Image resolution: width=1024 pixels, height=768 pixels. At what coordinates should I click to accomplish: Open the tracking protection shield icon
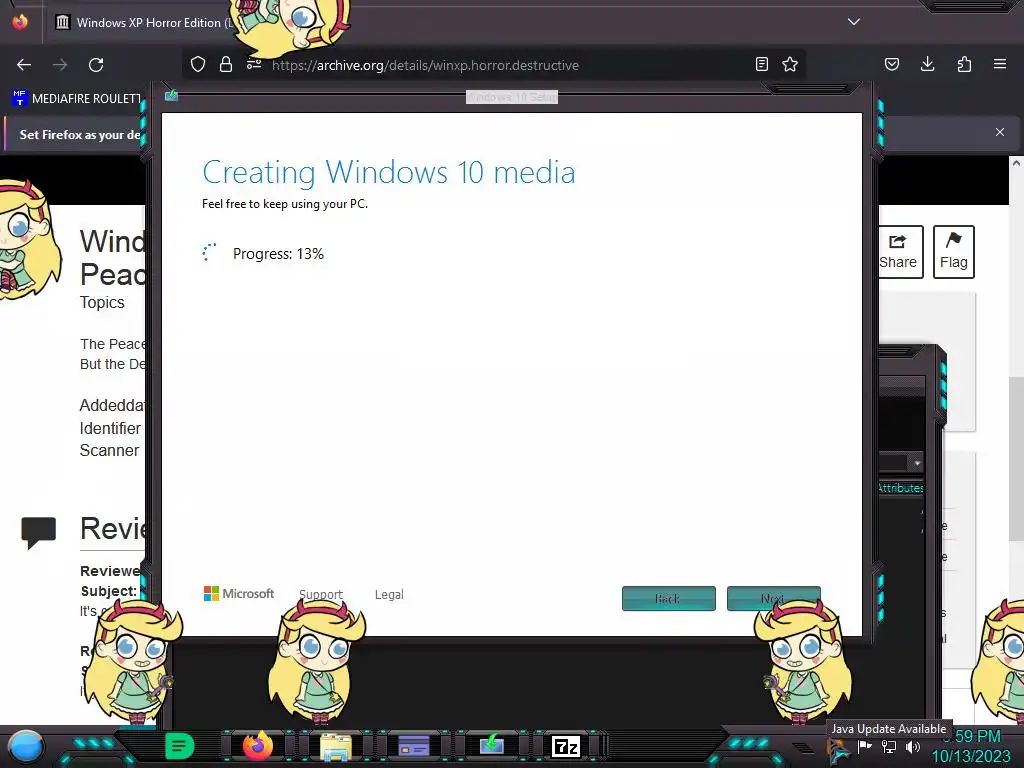(x=198, y=64)
